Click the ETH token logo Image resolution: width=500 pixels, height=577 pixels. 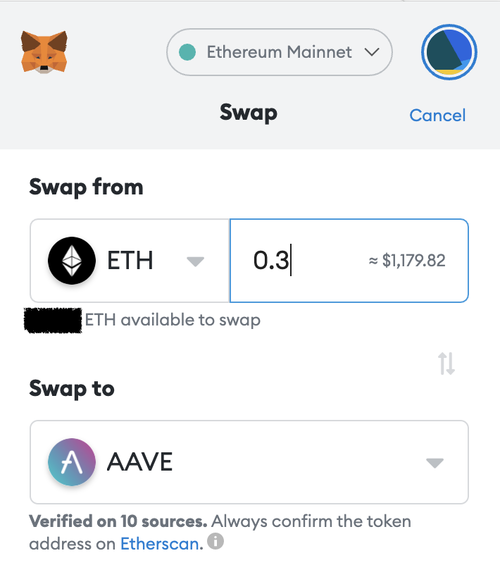(72, 261)
